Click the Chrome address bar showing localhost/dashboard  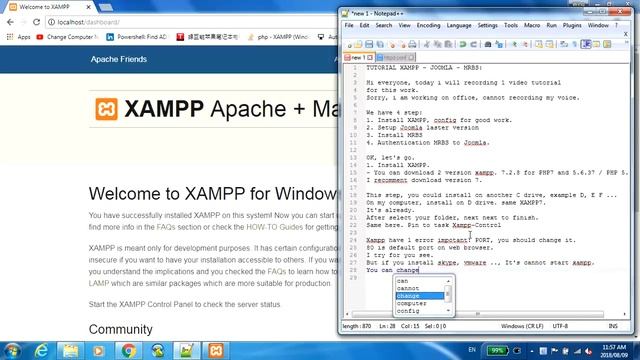[192, 22]
